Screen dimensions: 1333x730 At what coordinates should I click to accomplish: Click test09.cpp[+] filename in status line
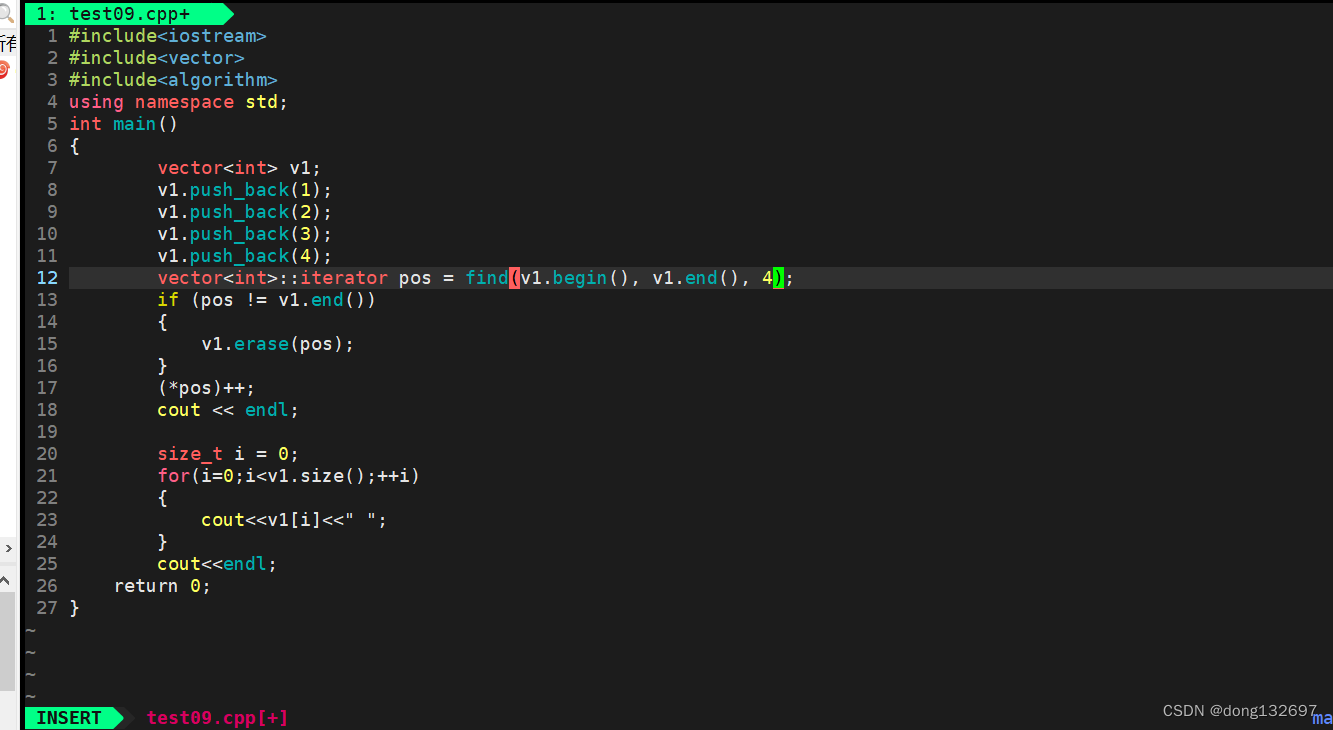click(x=217, y=718)
